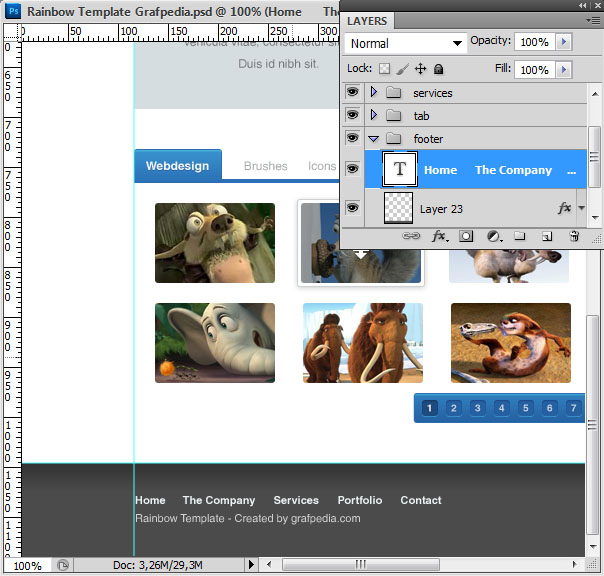
Task: Click footer The Company link
Action: [219, 500]
